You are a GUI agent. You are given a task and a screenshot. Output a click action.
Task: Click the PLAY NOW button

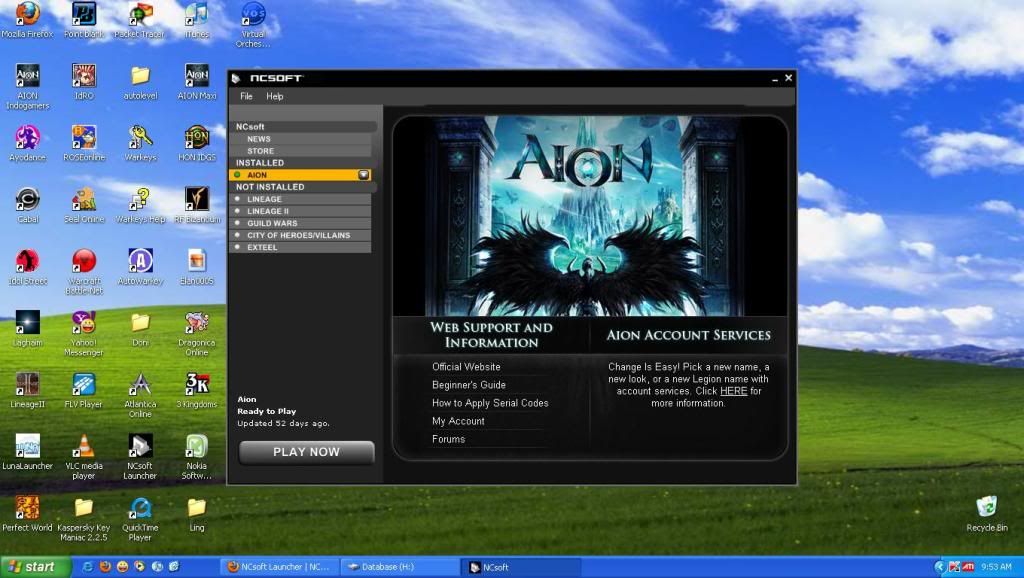(306, 452)
